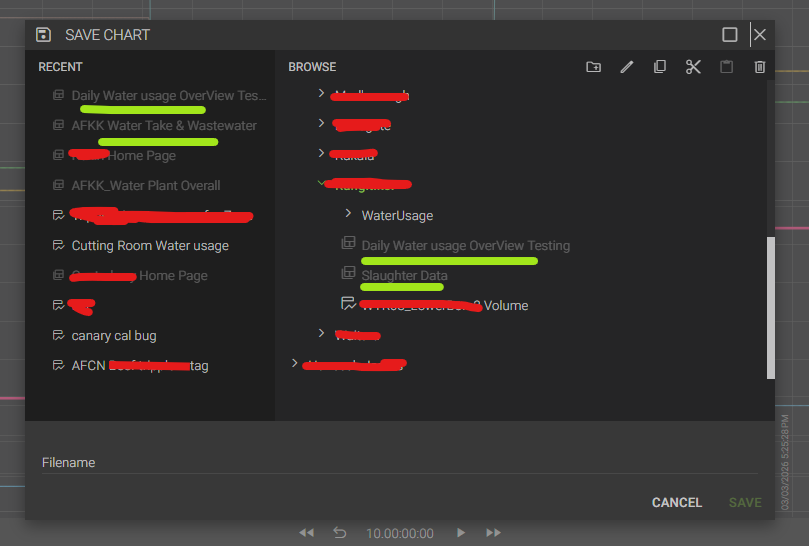Click the new folder icon in Browse toolbar

pos(593,67)
